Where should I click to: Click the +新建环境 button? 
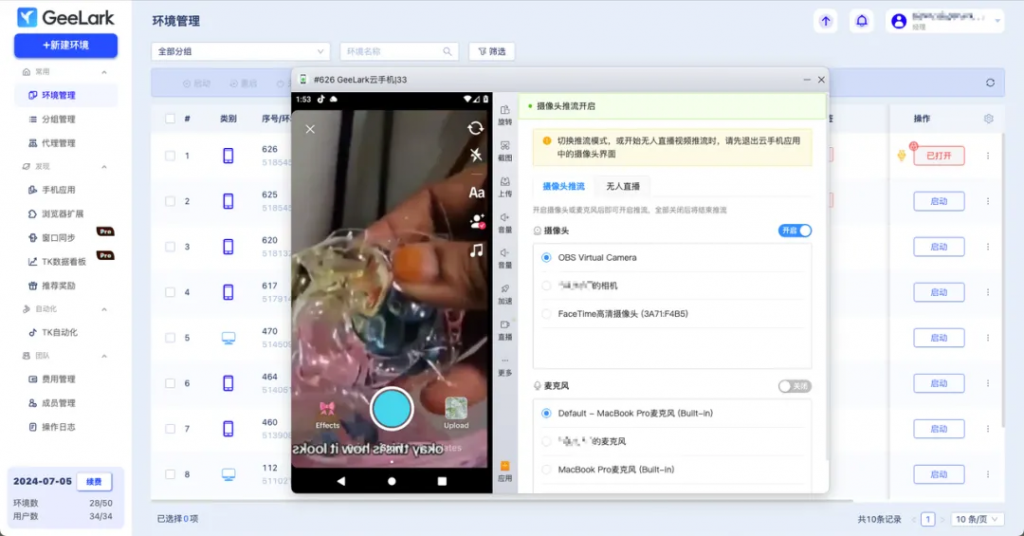click(x=66, y=46)
